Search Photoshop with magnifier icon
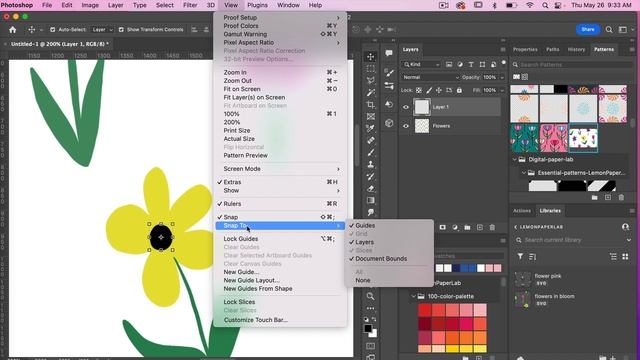Viewport: 640px width, 360px height. click(609, 29)
